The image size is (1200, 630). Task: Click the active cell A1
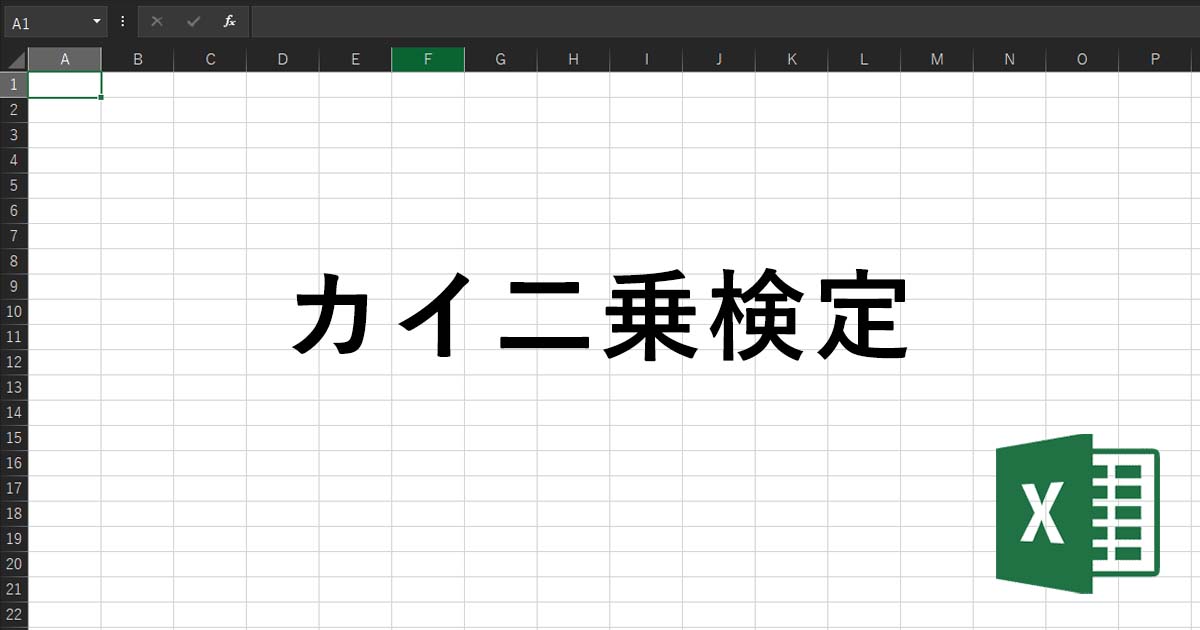pyautogui.click(x=65, y=85)
